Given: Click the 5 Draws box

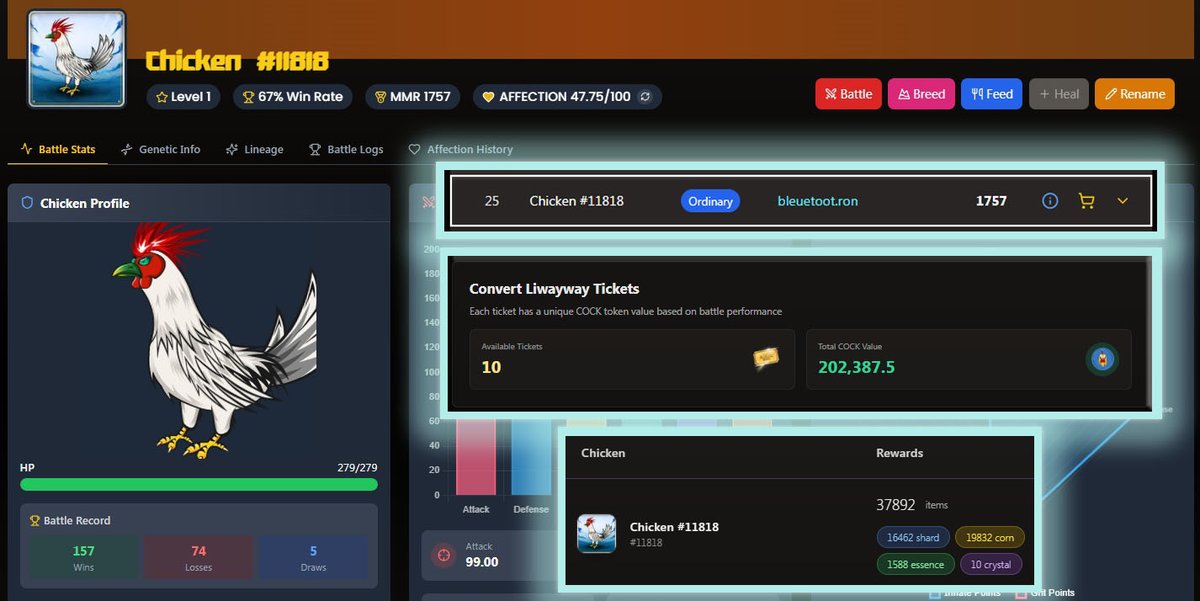Looking at the screenshot, I should (x=313, y=559).
